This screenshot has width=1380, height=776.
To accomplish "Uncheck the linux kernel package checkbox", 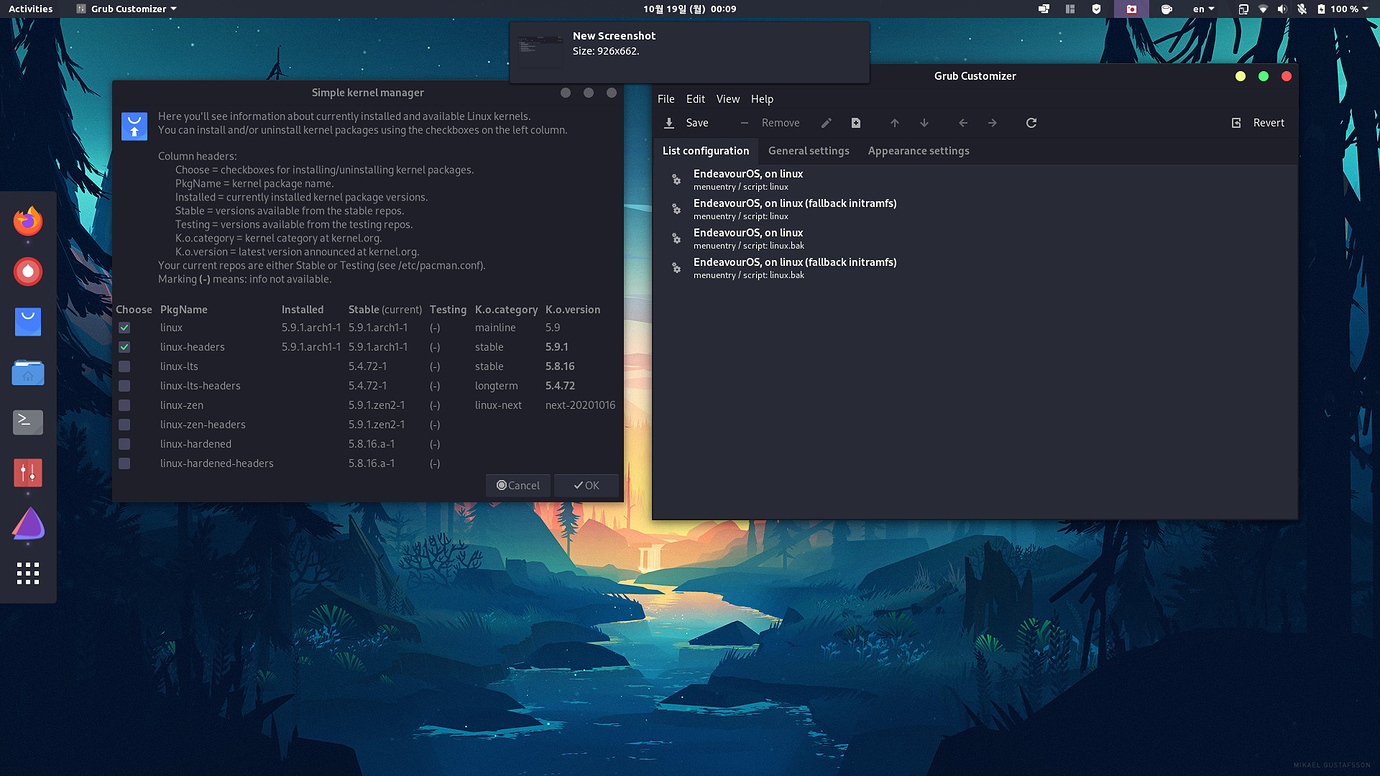I will coord(124,328).
